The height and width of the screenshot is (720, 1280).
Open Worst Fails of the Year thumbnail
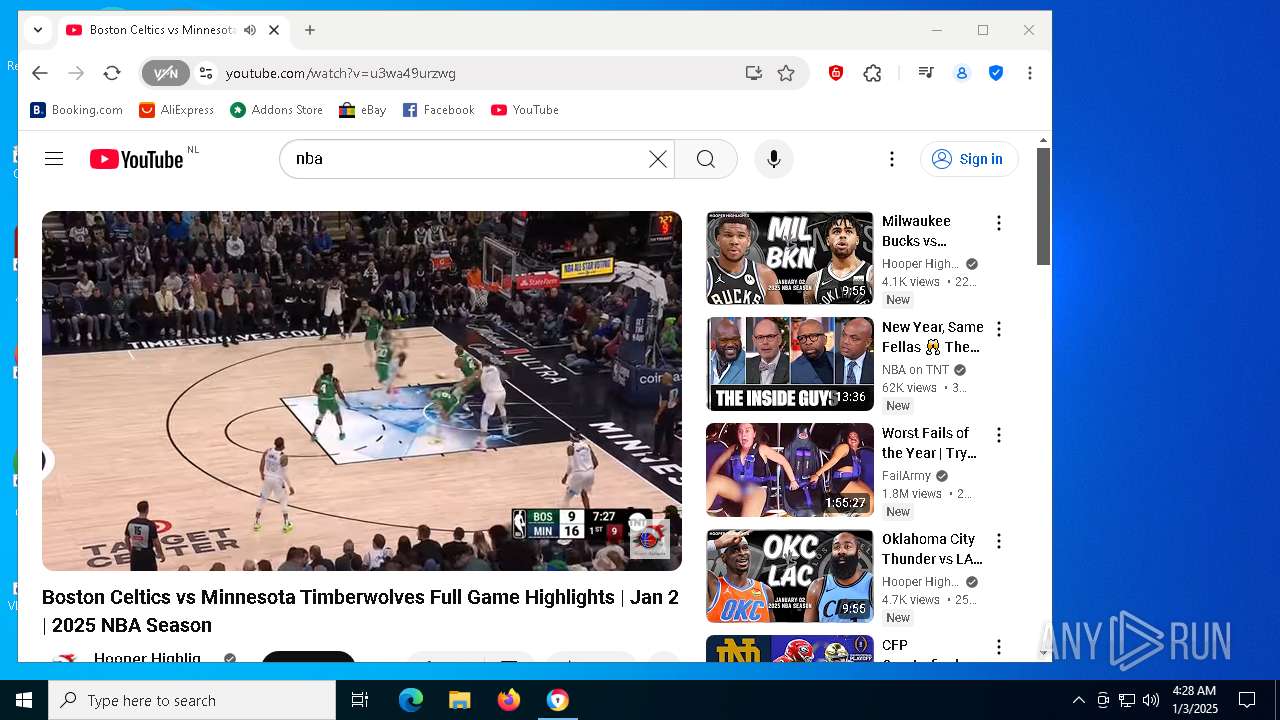click(790, 470)
